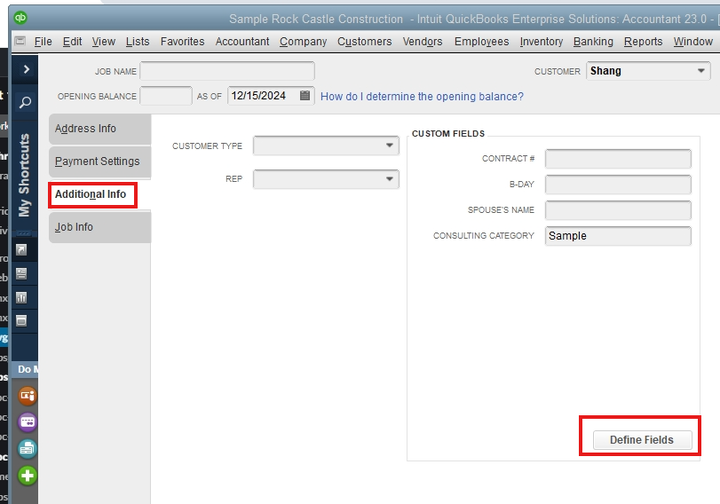The width and height of the screenshot is (720, 504).
Task: Click the purple round calendar icon
Action: tap(28, 422)
